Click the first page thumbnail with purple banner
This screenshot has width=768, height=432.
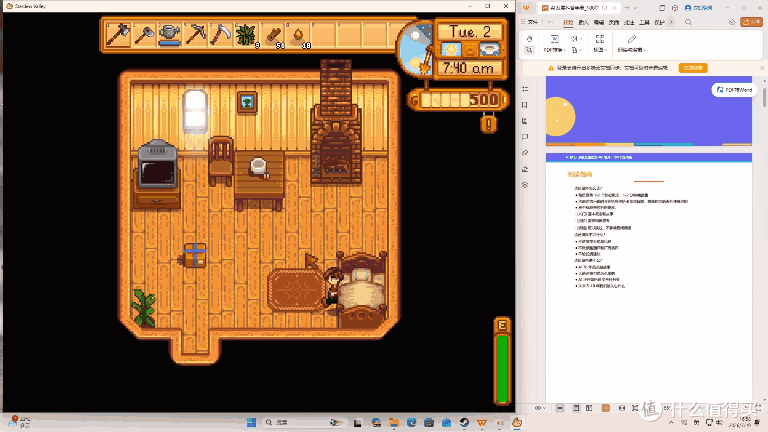click(649, 111)
